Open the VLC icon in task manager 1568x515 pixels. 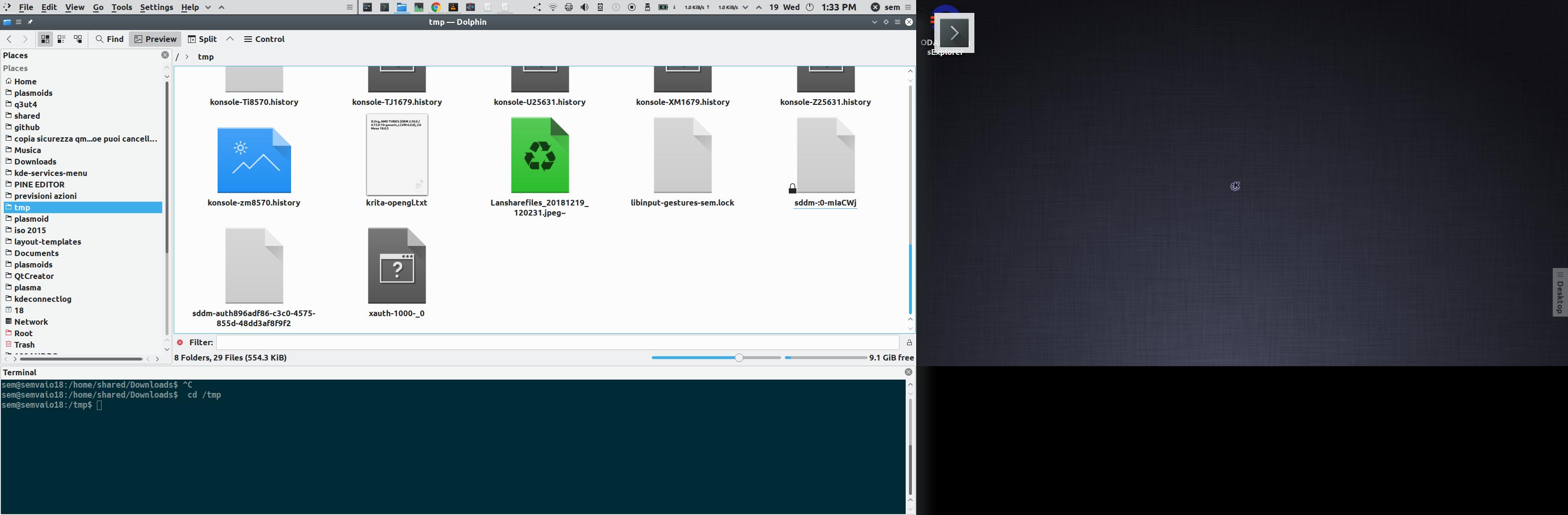click(453, 7)
